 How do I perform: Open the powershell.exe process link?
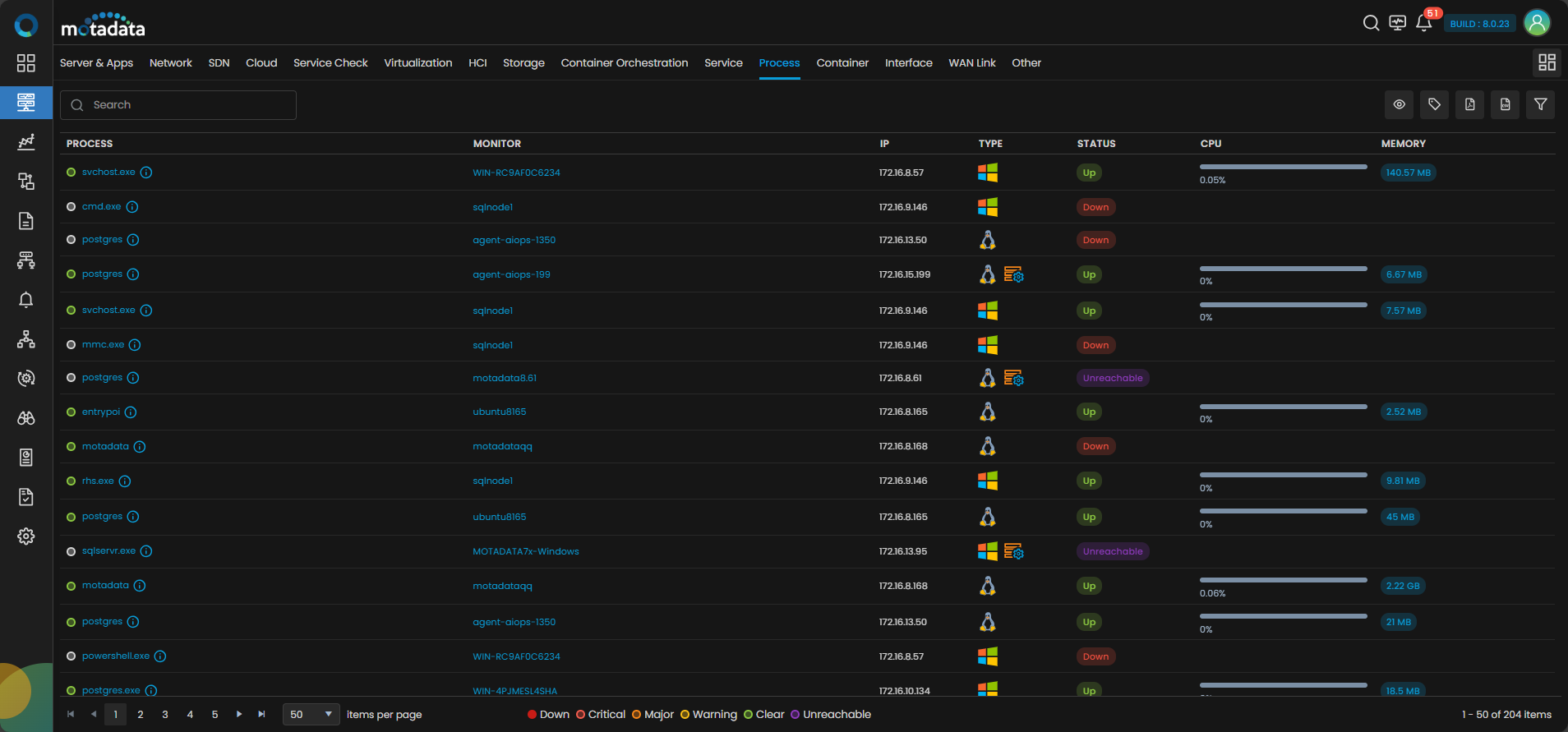pos(116,656)
